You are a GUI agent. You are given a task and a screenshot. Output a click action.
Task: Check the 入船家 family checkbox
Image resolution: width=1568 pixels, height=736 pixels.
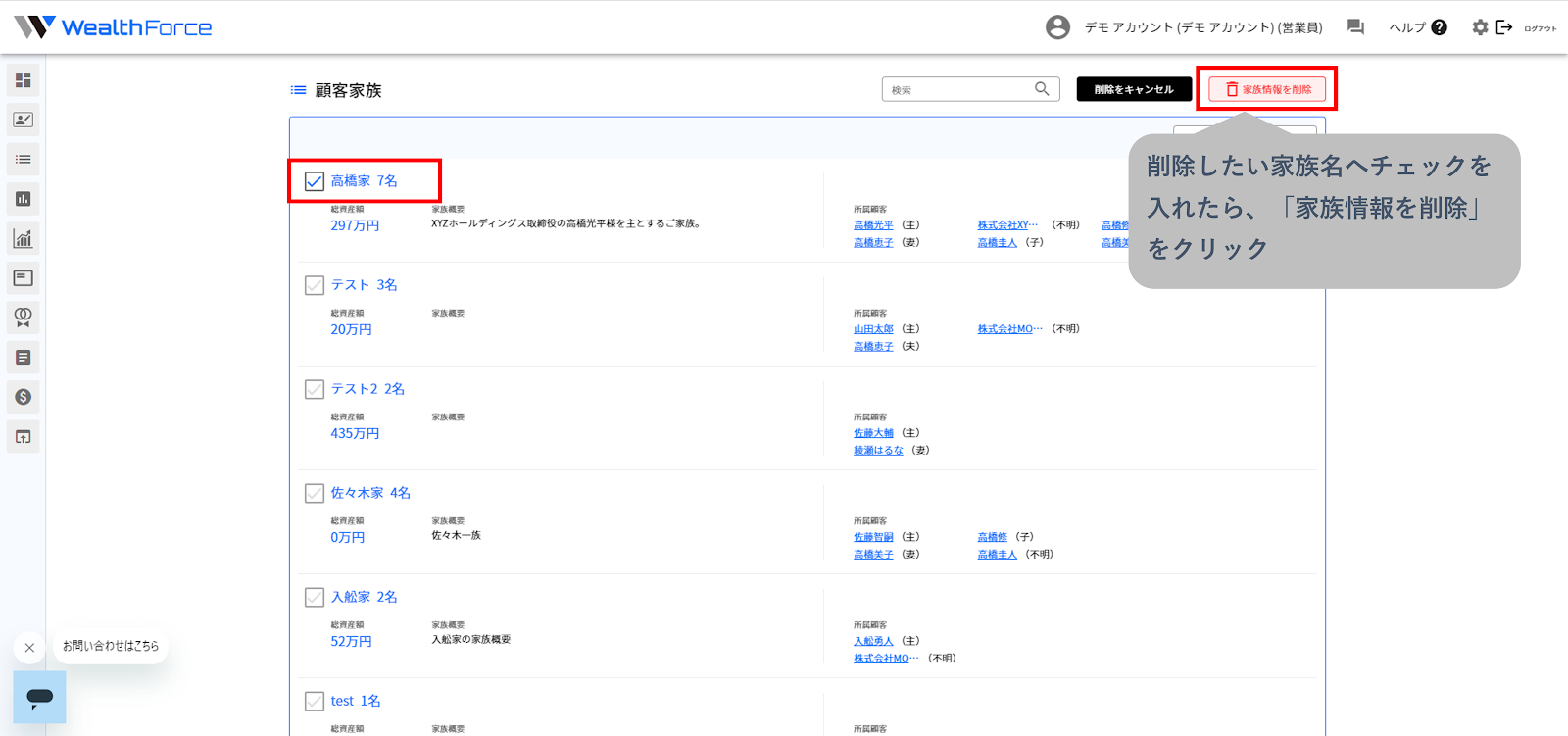pyautogui.click(x=315, y=597)
